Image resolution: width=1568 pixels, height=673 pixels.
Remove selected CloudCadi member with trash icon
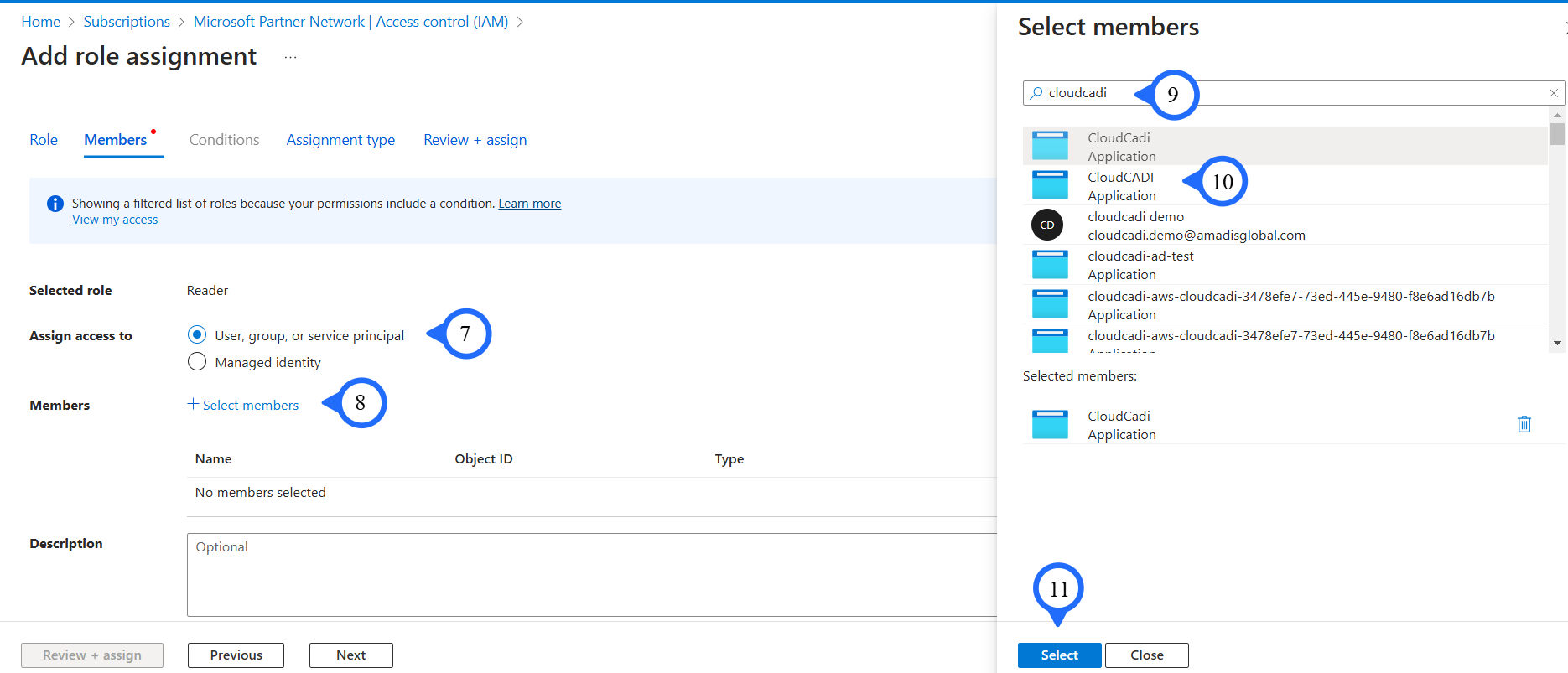1524,424
